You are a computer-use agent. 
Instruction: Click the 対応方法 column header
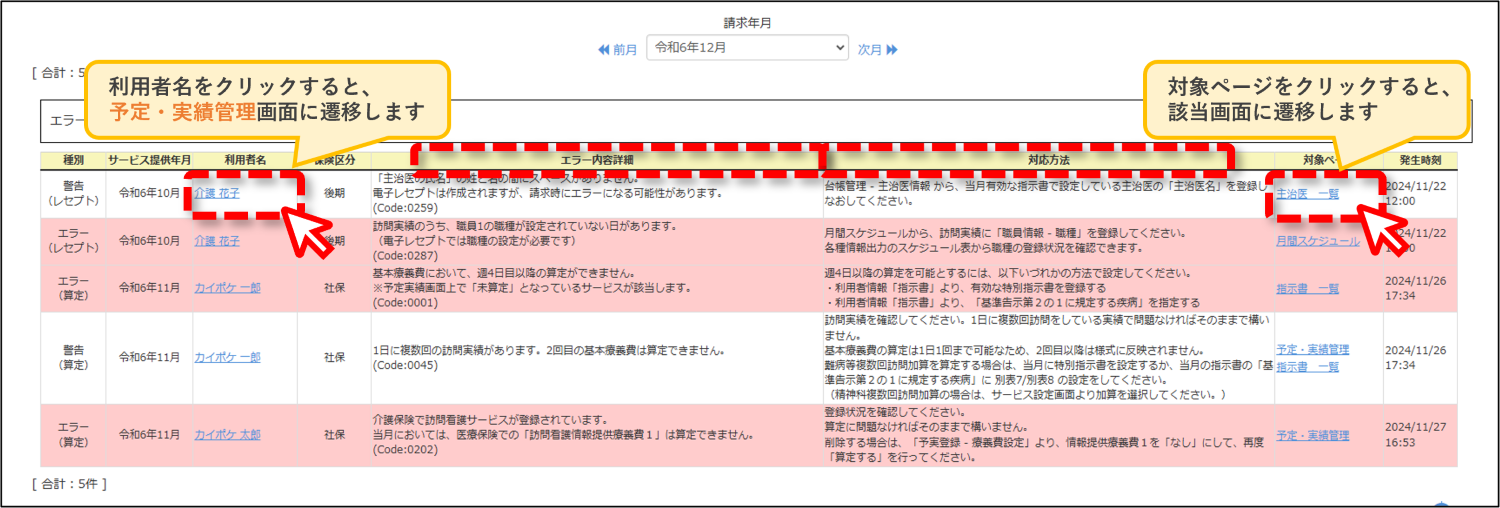click(1048, 160)
